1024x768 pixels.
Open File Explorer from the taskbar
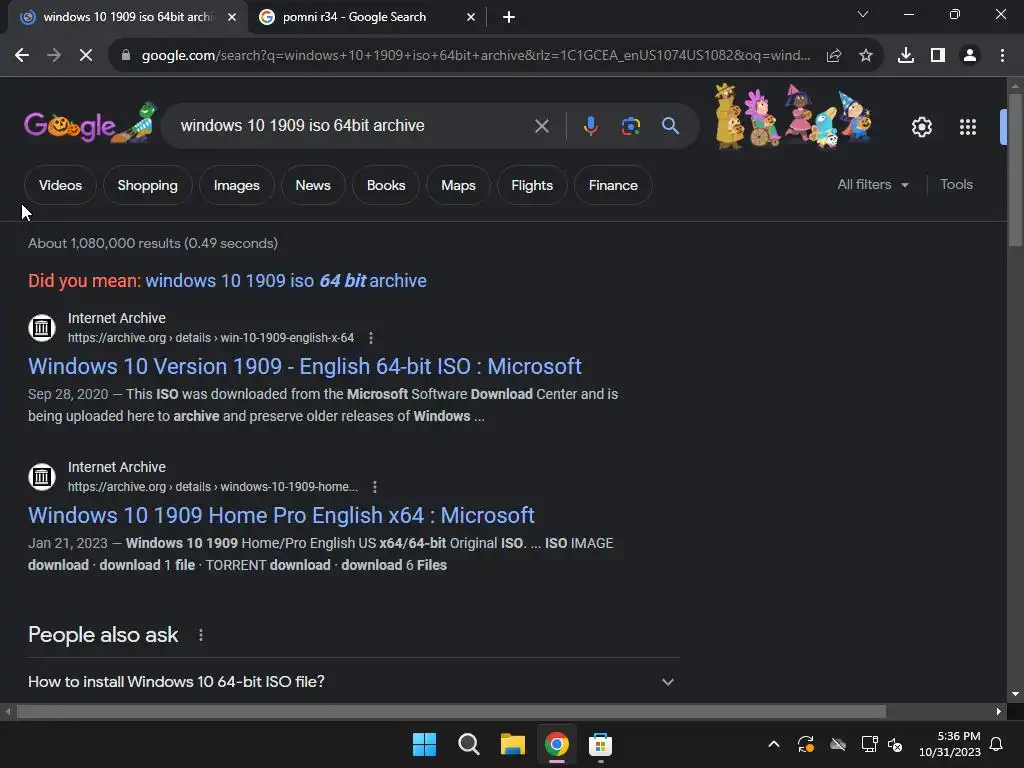tap(513, 744)
